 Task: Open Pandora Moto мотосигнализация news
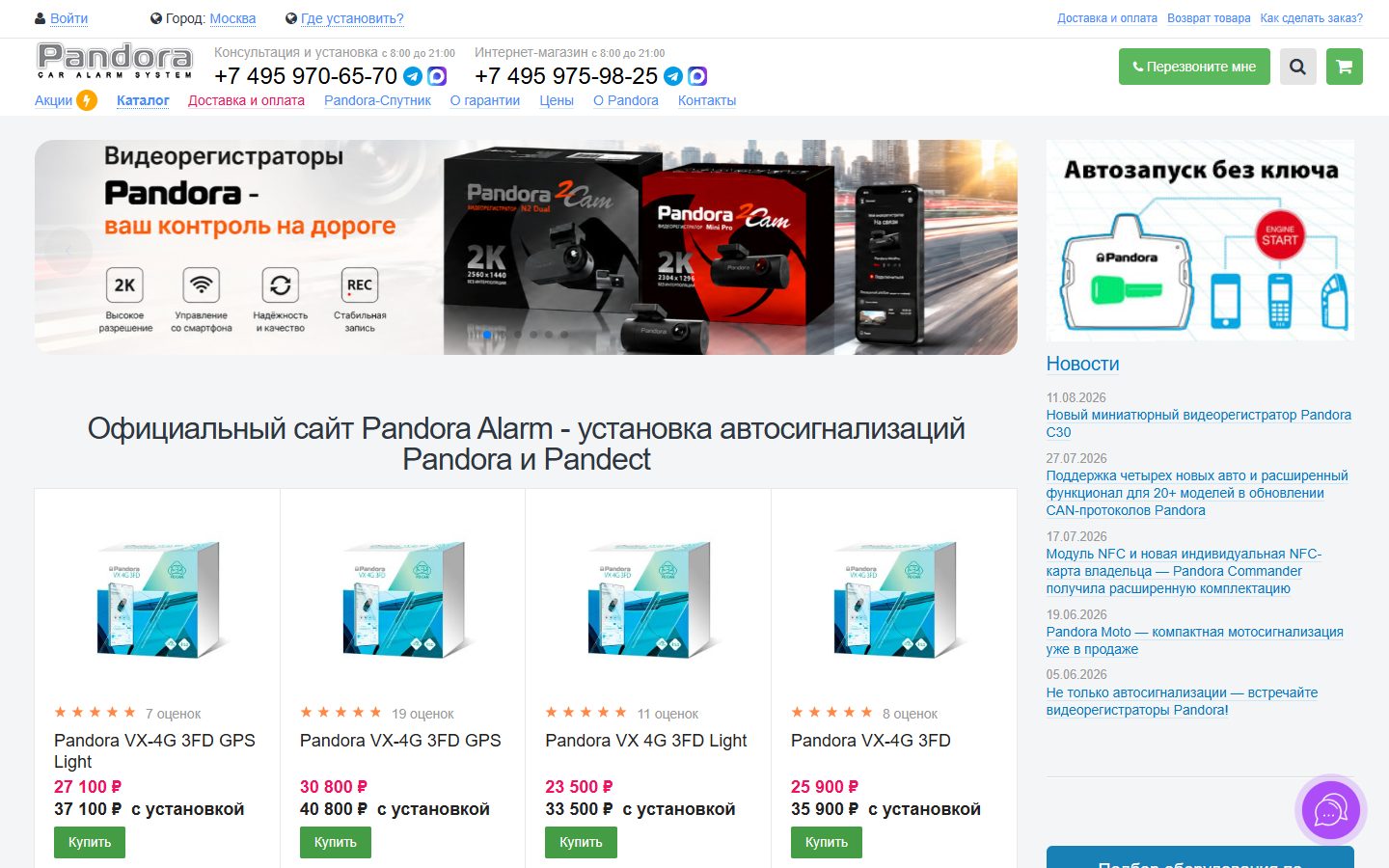pyautogui.click(x=1195, y=640)
